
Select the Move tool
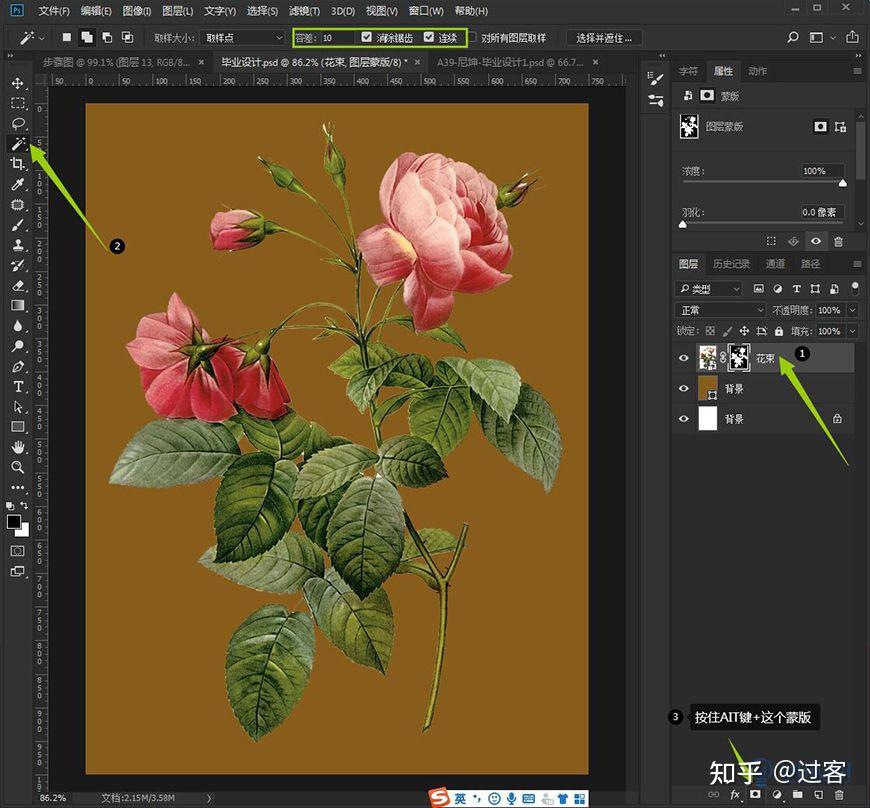coord(17,83)
